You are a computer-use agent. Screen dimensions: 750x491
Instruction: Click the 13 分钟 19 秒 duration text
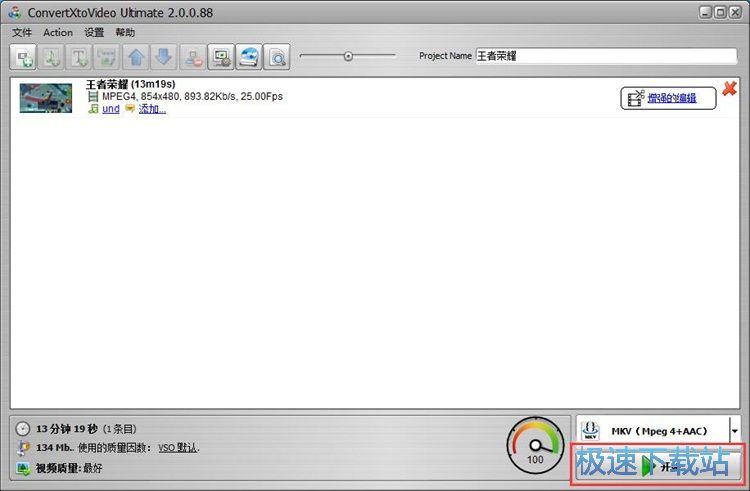click(67, 429)
